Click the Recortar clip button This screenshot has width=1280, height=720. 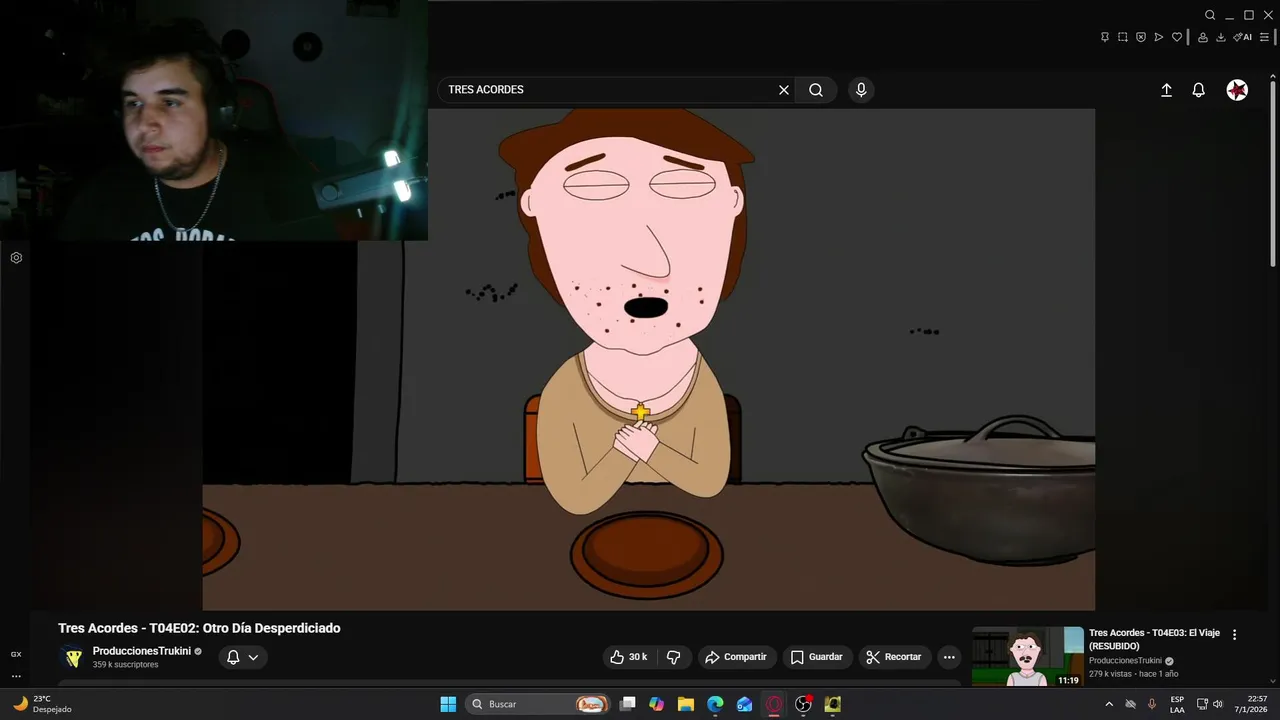[x=894, y=657]
